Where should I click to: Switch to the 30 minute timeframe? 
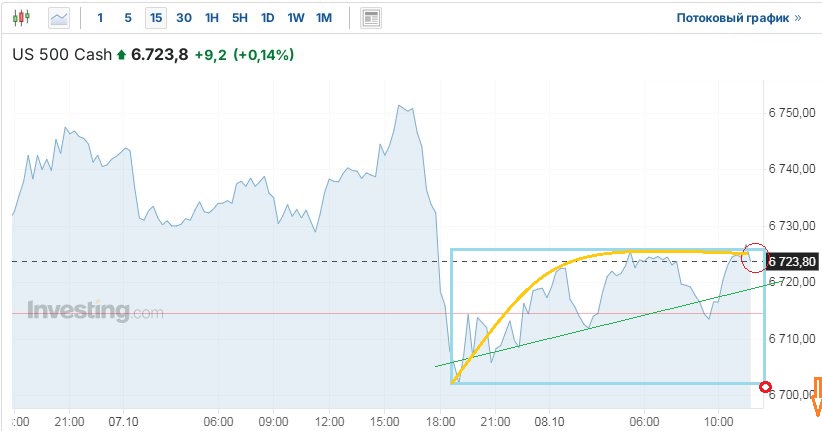184,18
